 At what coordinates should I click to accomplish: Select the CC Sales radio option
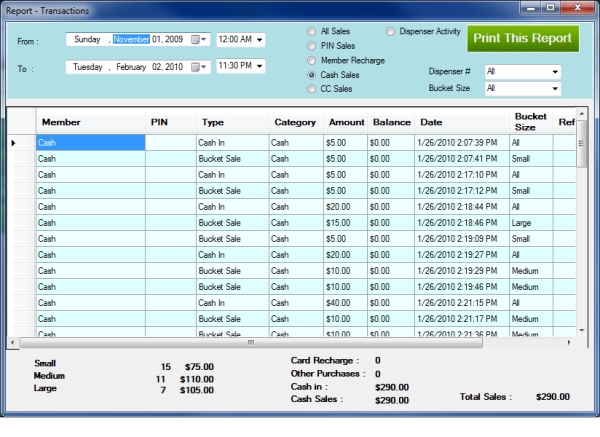click(x=312, y=89)
